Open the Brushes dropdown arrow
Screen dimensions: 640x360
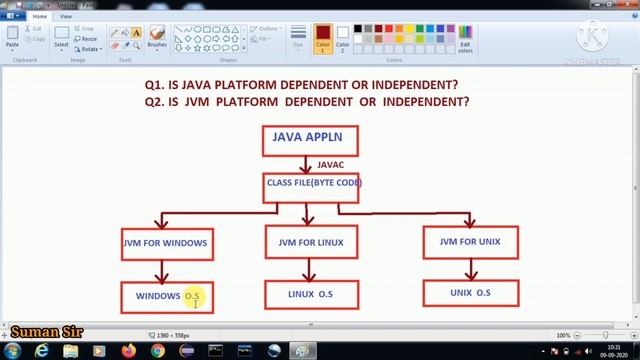157,50
